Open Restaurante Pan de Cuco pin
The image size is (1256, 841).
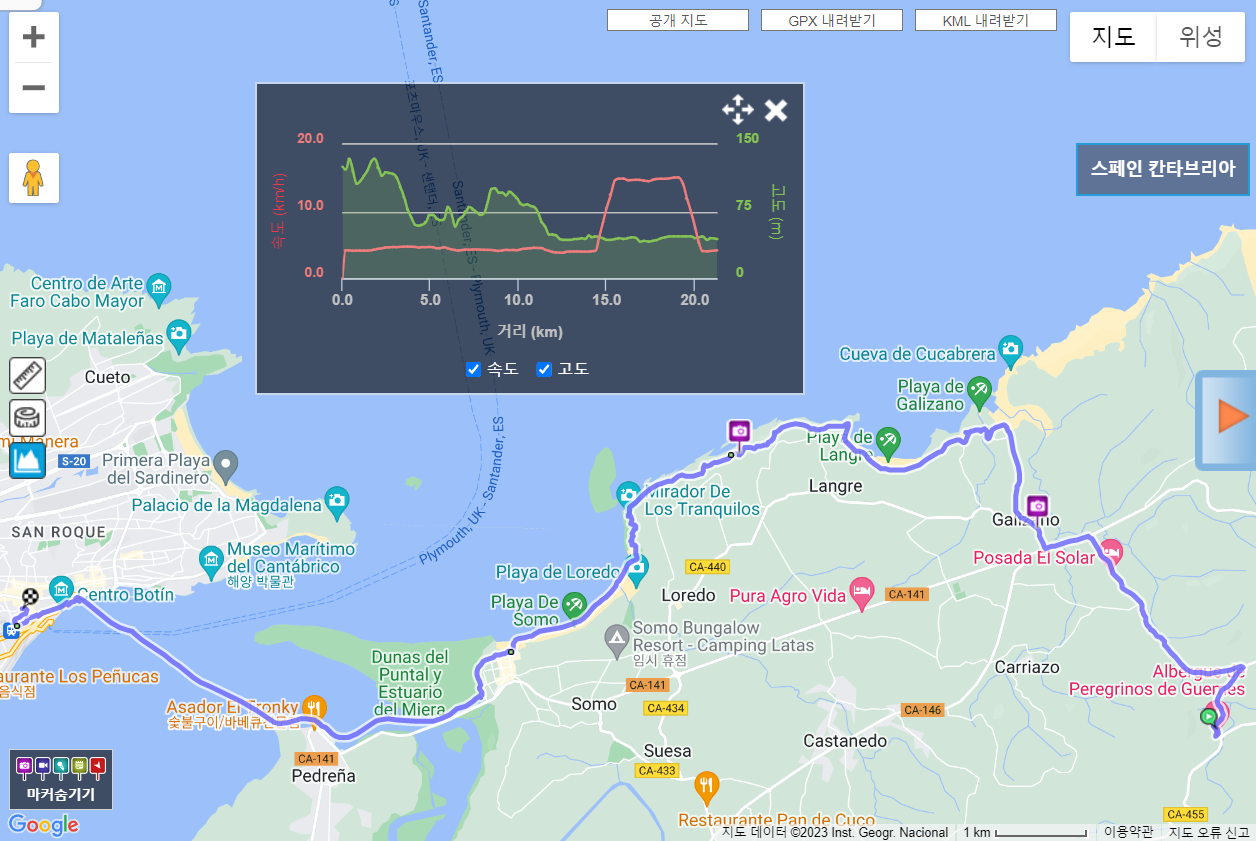tap(707, 787)
